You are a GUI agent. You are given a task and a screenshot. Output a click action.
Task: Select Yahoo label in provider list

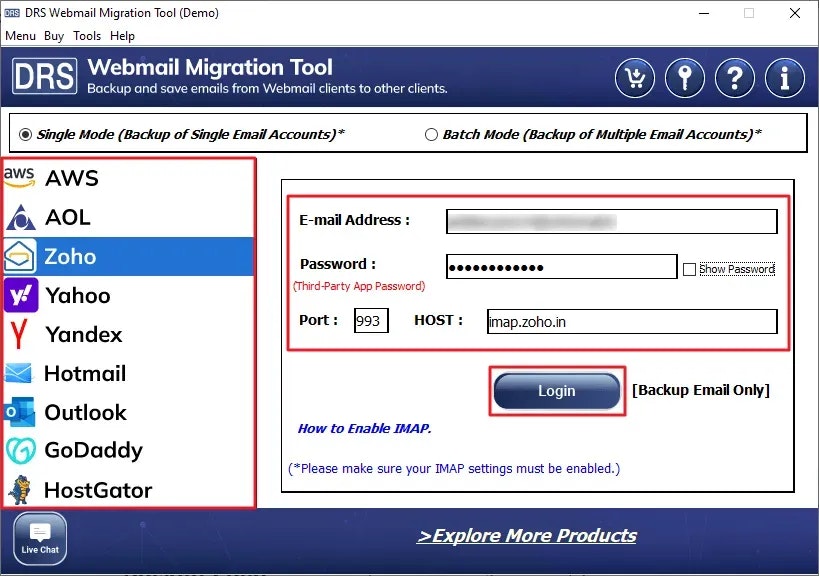tap(78, 296)
